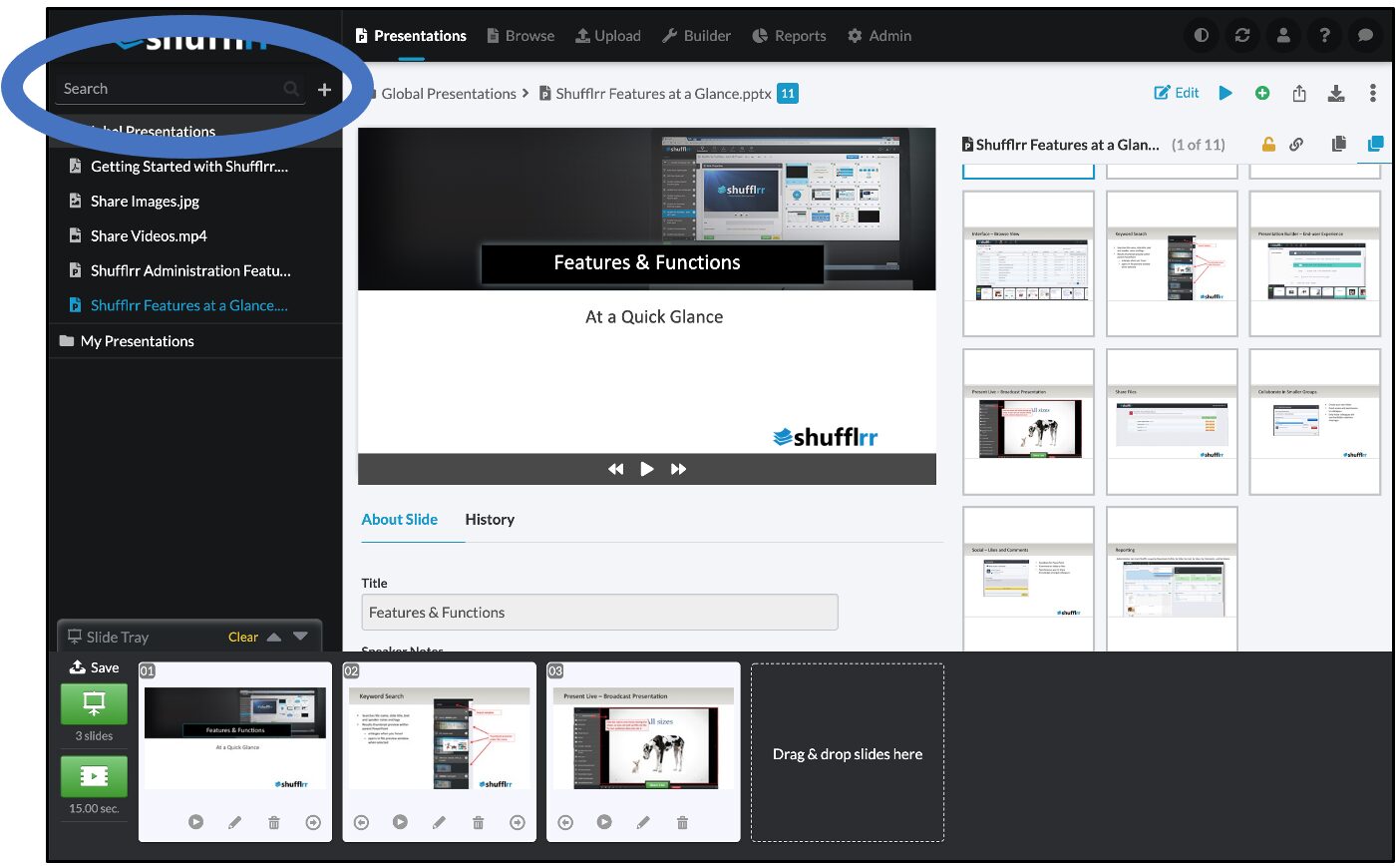1400x866 pixels.
Task: Click the green video button above 15.00 sec
Action: click(94, 776)
